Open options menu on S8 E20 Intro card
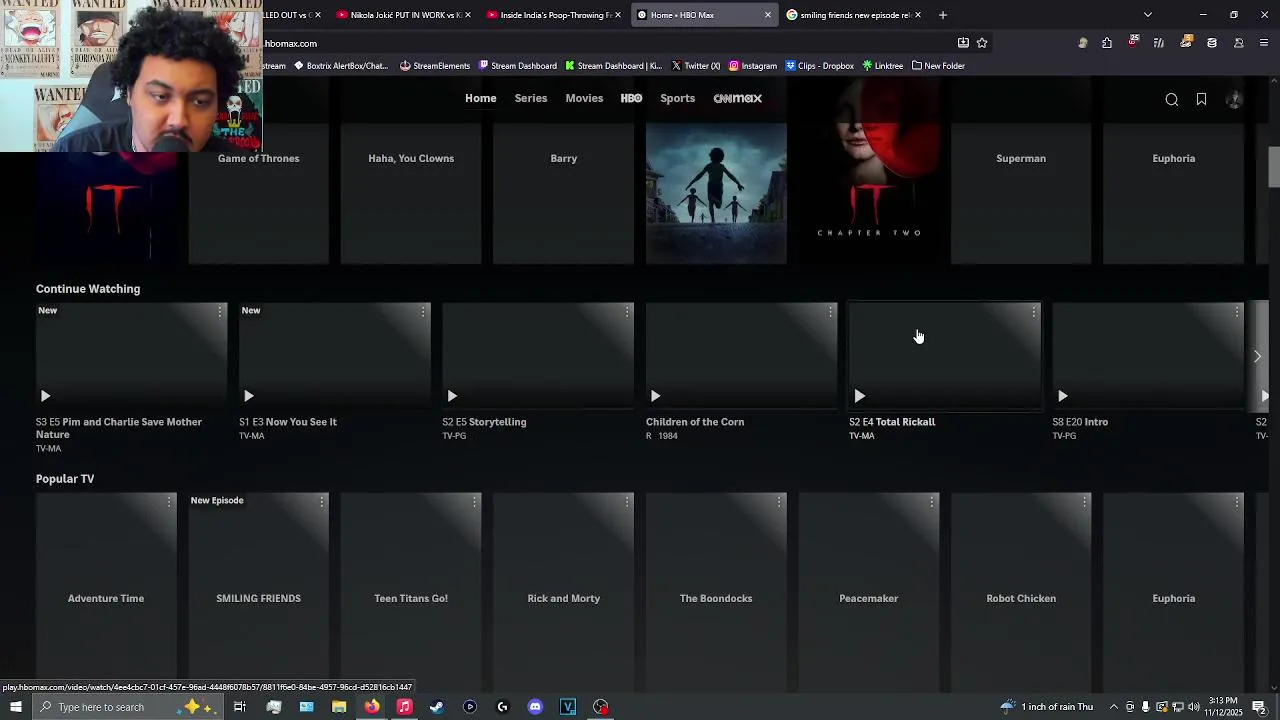Viewport: 1280px width, 720px height. (x=1236, y=312)
